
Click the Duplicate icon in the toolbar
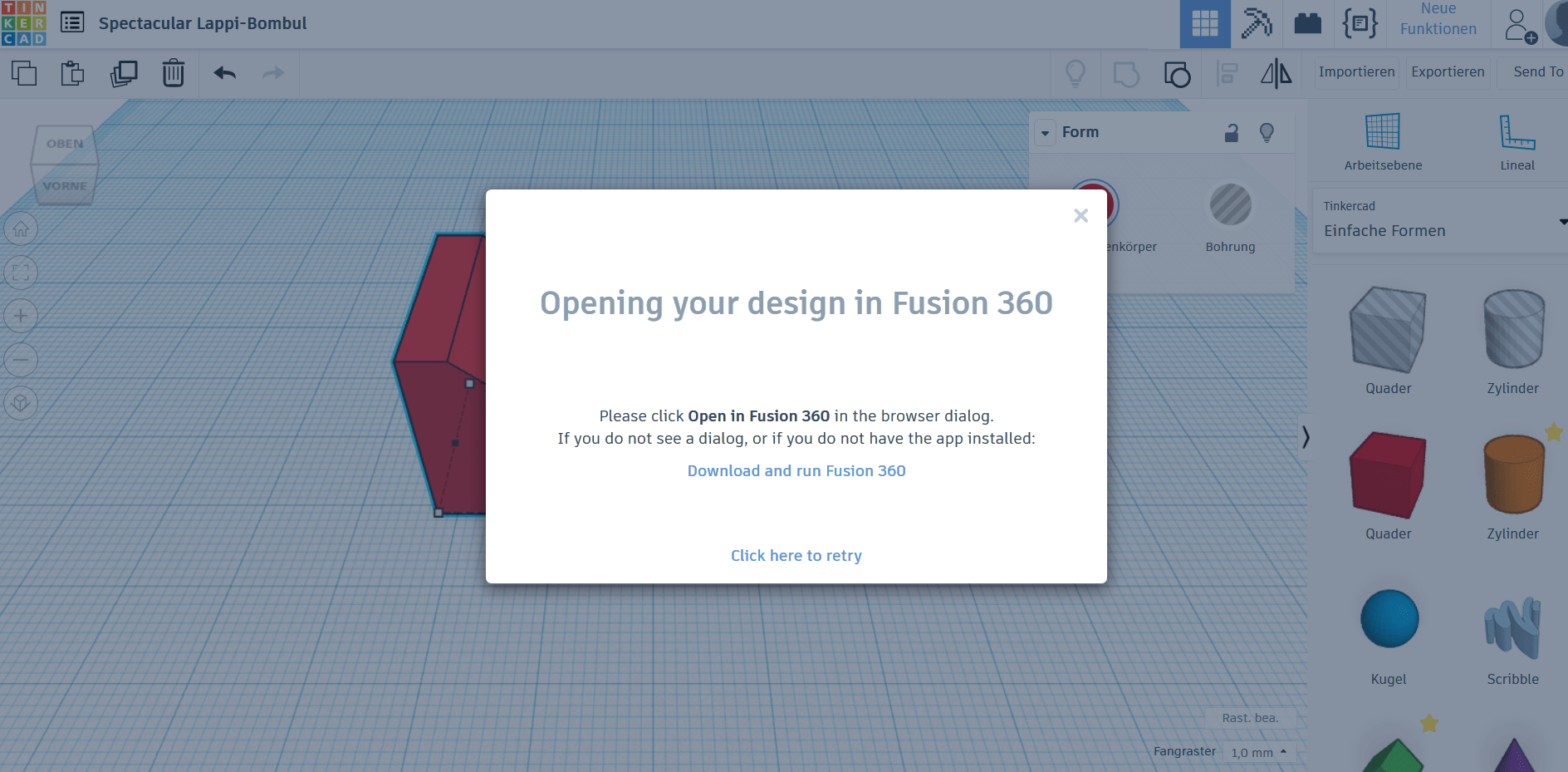(x=124, y=73)
